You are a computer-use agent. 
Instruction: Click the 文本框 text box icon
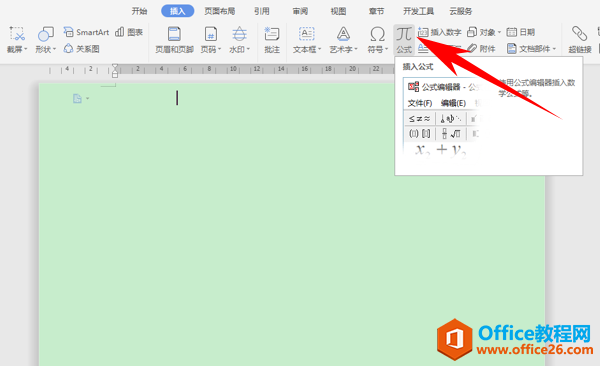pos(307,34)
